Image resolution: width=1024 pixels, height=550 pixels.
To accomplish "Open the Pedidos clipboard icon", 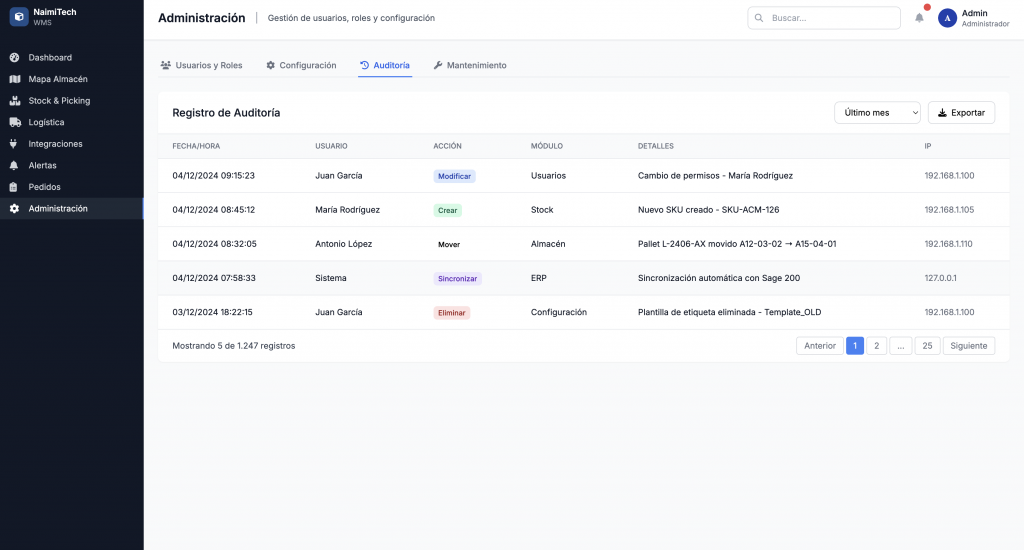I will [x=14, y=187].
